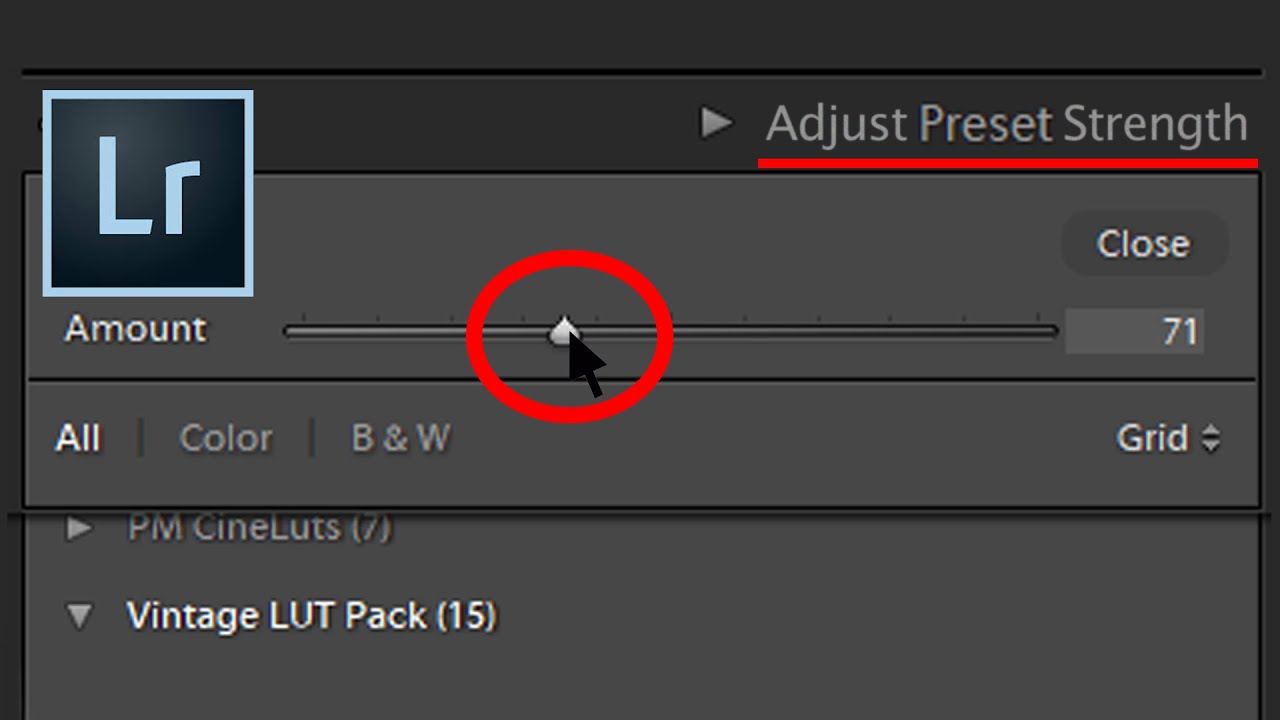Viewport: 1280px width, 720px height.
Task: Click the separator between All and Color
Action: pos(140,438)
